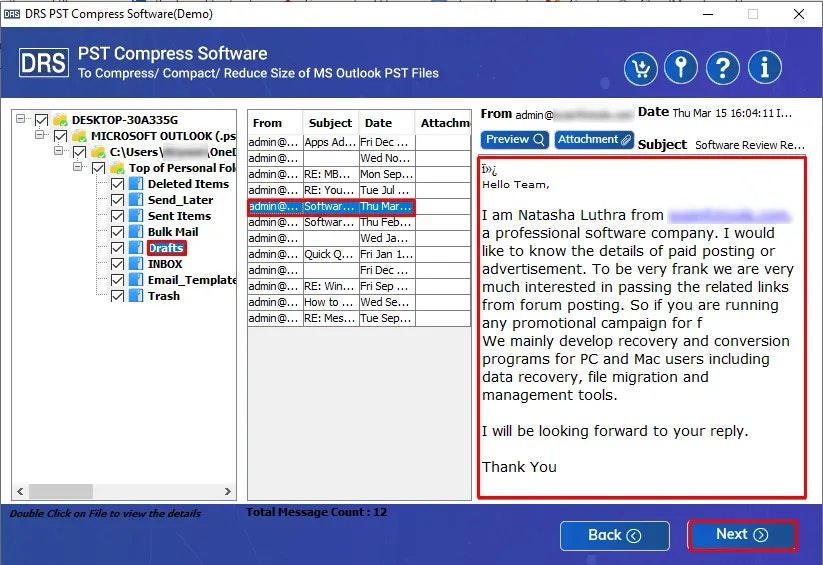
Task: Click the tree scrollbar right arrow
Action: 228,491
